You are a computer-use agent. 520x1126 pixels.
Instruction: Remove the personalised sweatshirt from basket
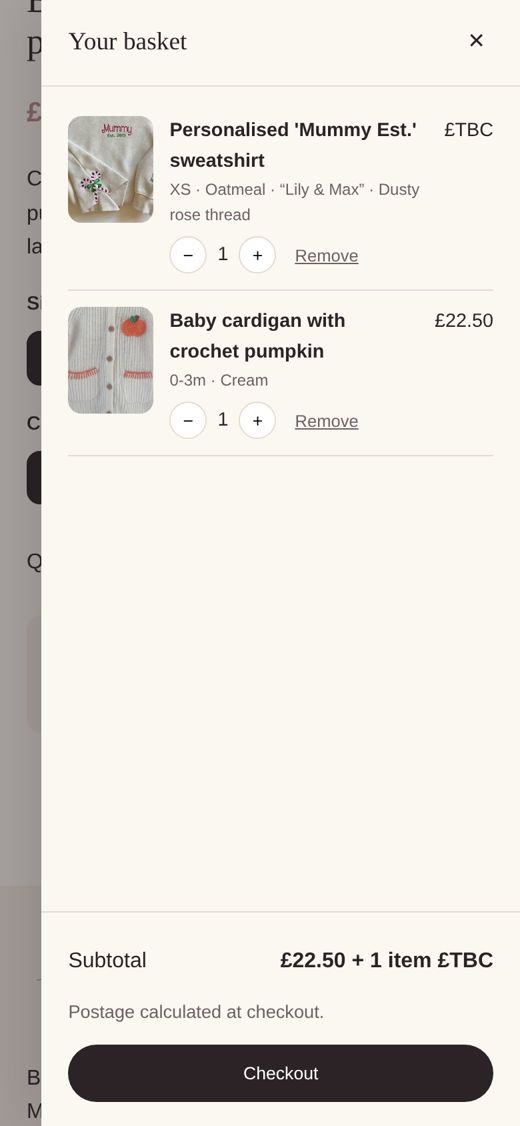(327, 256)
